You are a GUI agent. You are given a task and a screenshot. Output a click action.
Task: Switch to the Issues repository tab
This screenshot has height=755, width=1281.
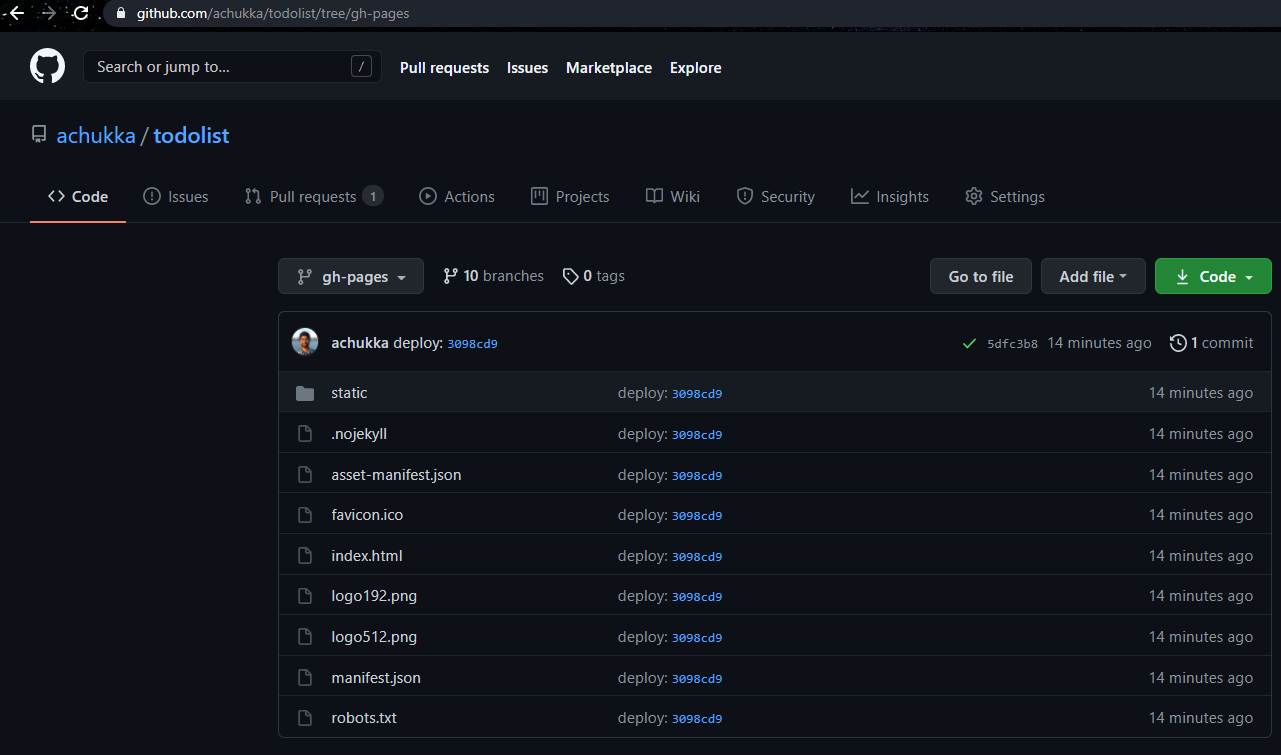click(x=176, y=197)
